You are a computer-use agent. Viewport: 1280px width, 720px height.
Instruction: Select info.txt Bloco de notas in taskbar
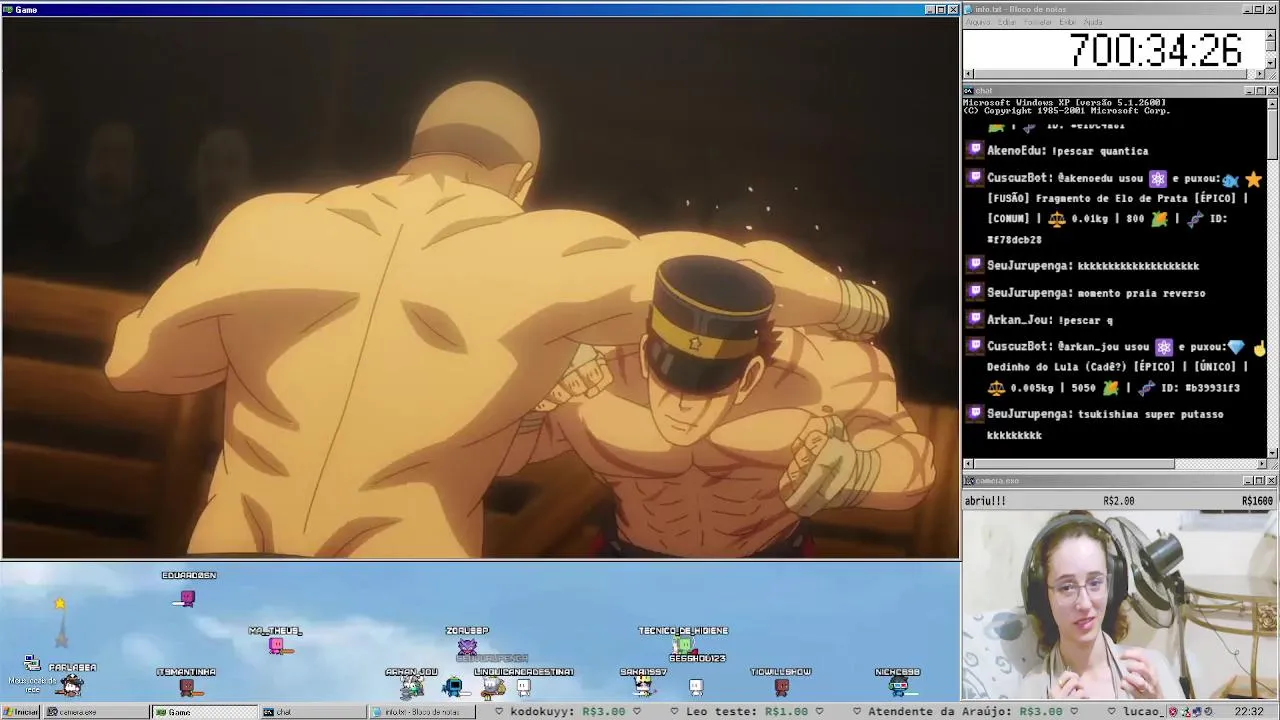(x=422, y=712)
